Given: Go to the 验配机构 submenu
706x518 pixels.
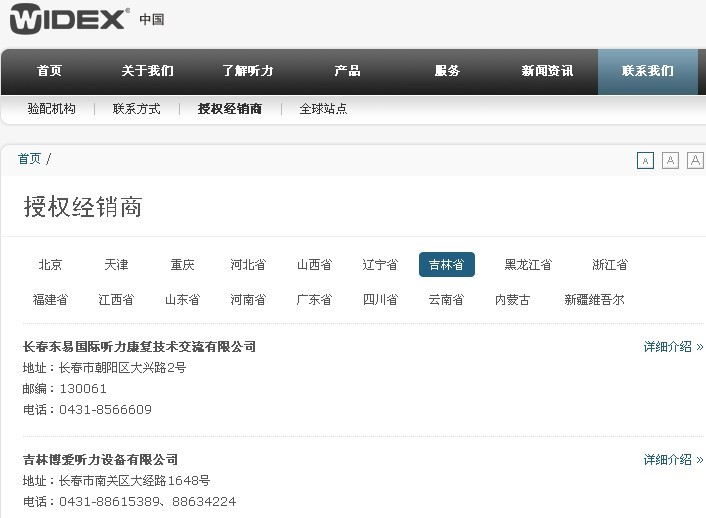Looking at the screenshot, I should pyautogui.click(x=51, y=109).
